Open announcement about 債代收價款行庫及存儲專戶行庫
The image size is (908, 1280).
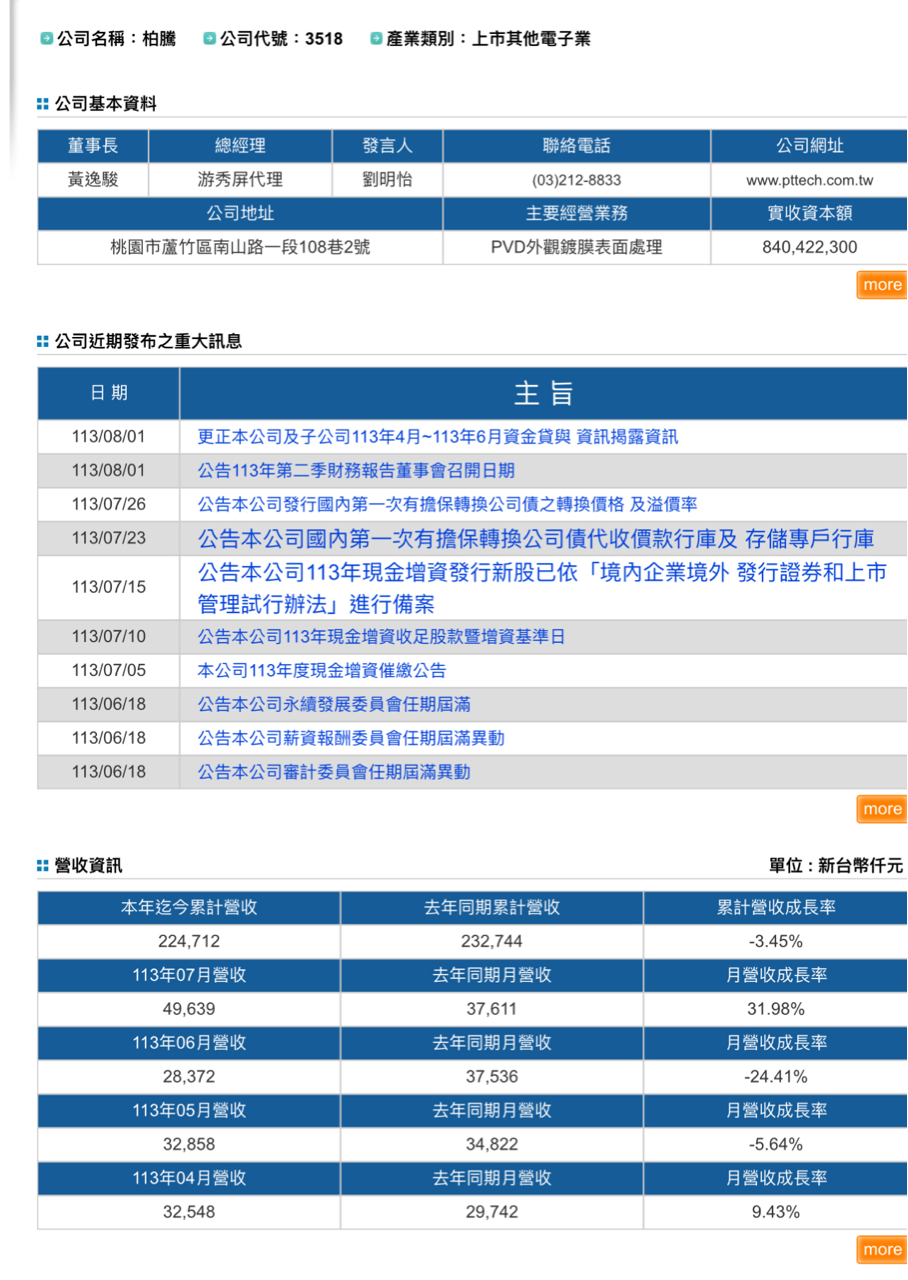coord(535,539)
